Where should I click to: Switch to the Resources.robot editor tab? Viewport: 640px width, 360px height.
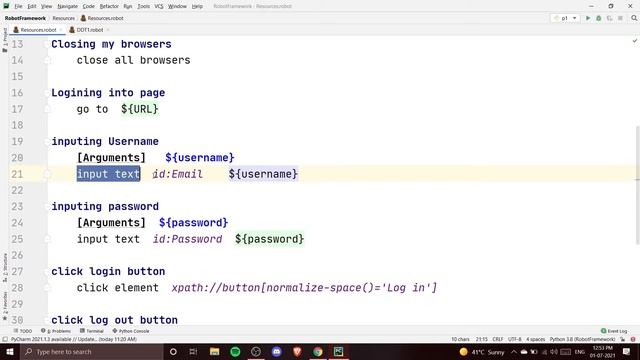tap(38, 30)
